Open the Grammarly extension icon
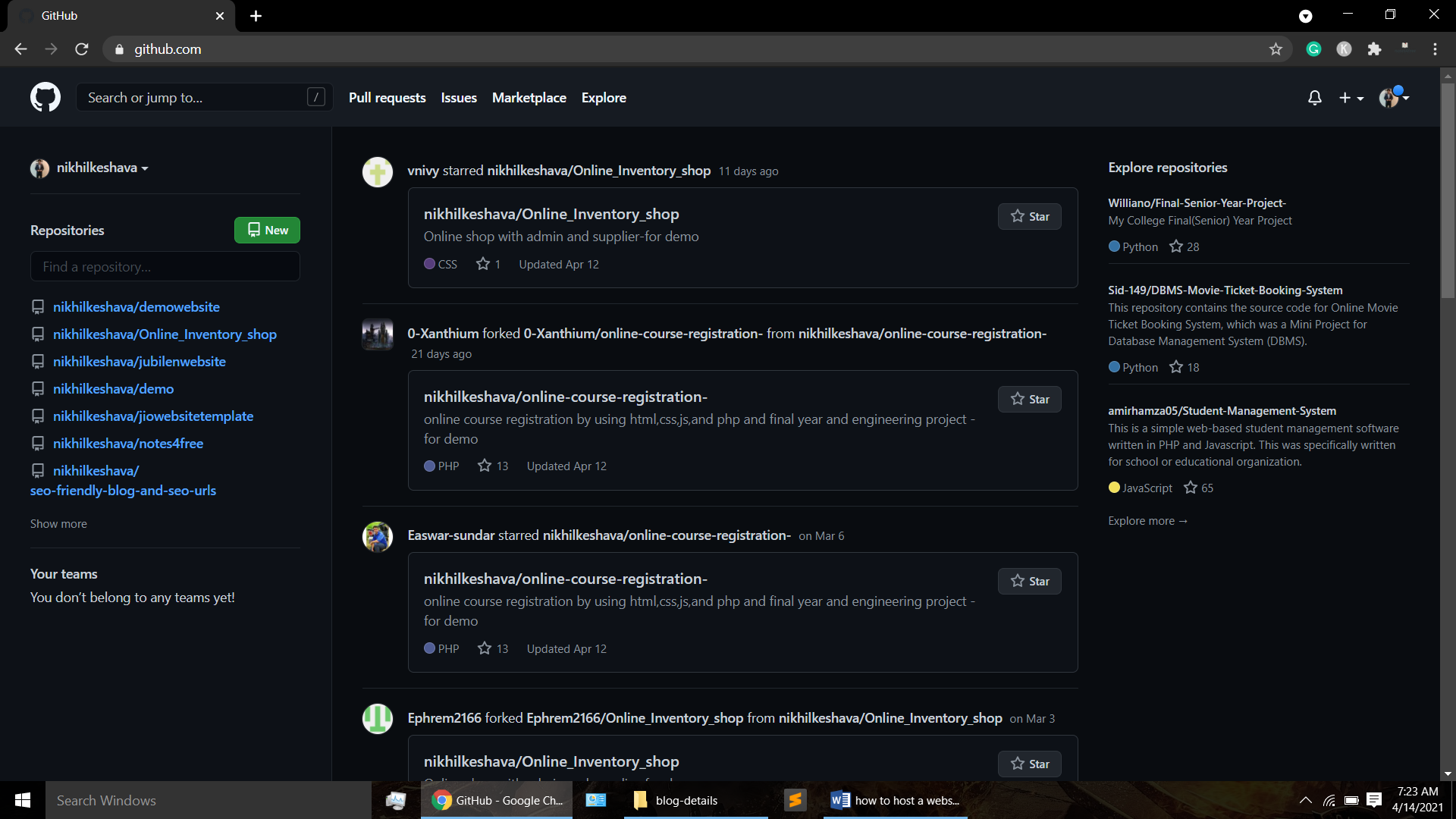 click(x=1313, y=49)
